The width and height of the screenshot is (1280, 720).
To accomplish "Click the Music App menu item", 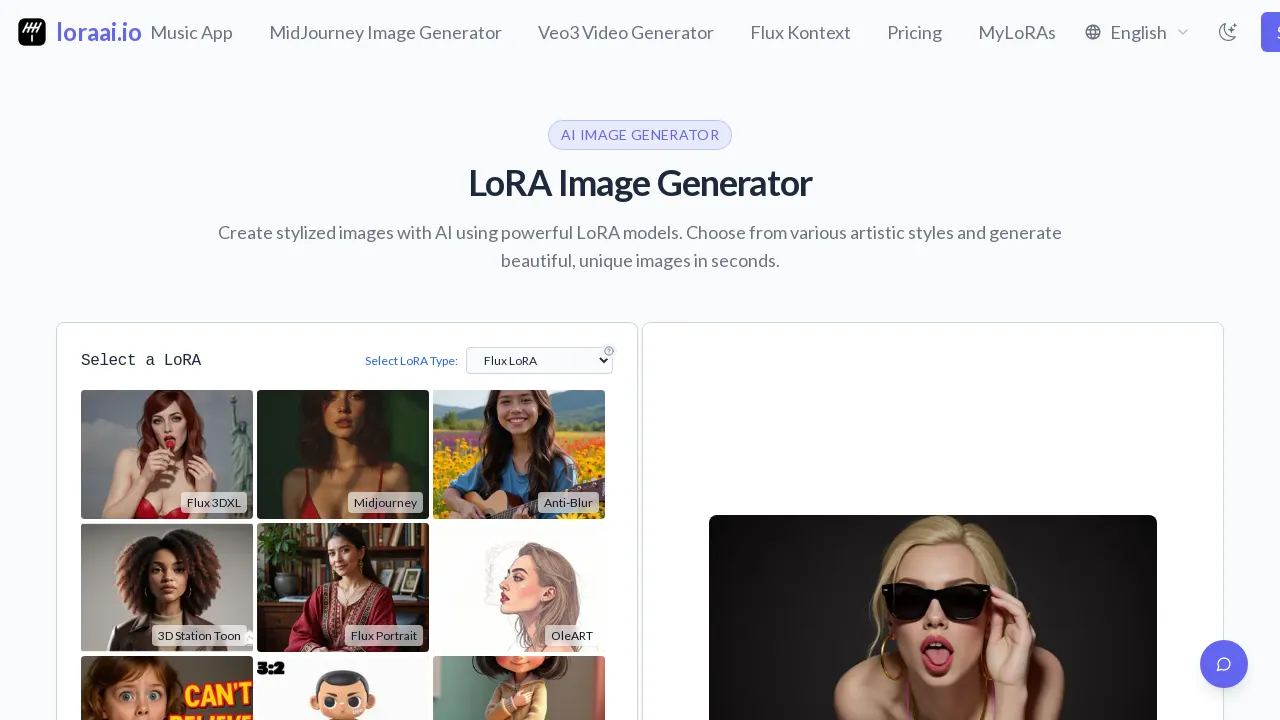I will tap(191, 32).
